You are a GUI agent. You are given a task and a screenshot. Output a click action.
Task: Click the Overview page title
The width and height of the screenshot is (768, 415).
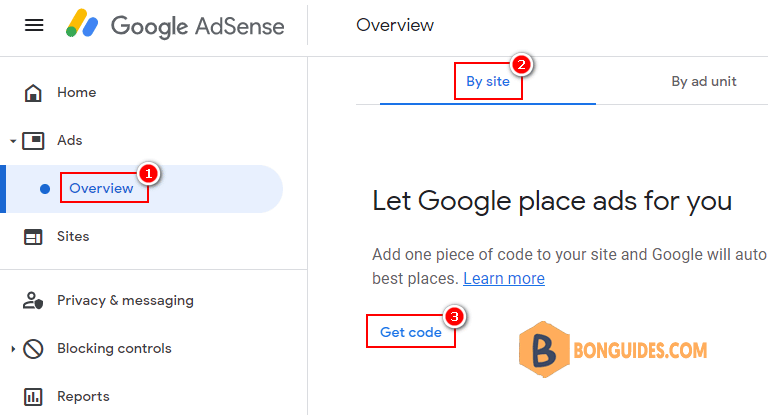click(x=395, y=25)
